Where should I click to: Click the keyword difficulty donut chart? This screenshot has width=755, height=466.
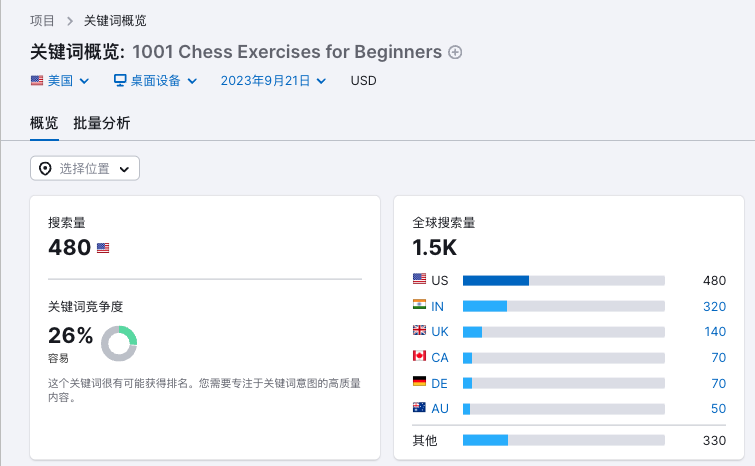tap(119, 343)
